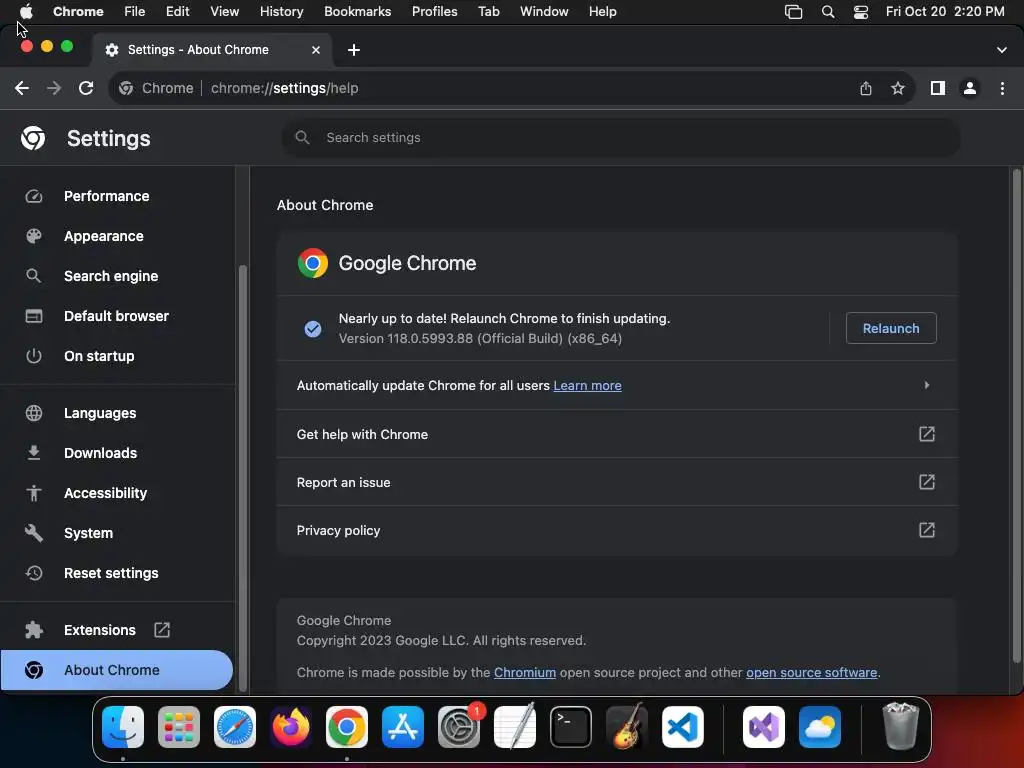The height and width of the screenshot is (768, 1024).
Task: Close the Settings - About Chrome tab
Action: pyautogui.click(x=315, y=50)
